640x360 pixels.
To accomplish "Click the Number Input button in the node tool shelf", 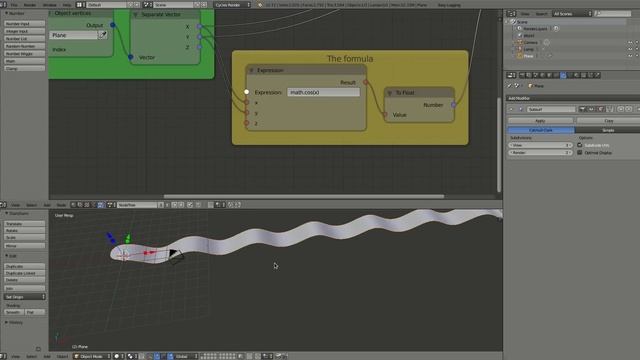I will click(x=24, y=24).
